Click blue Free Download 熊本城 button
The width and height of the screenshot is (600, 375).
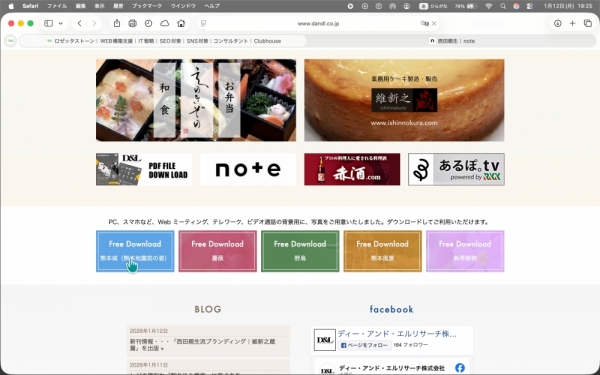(135, 251)
